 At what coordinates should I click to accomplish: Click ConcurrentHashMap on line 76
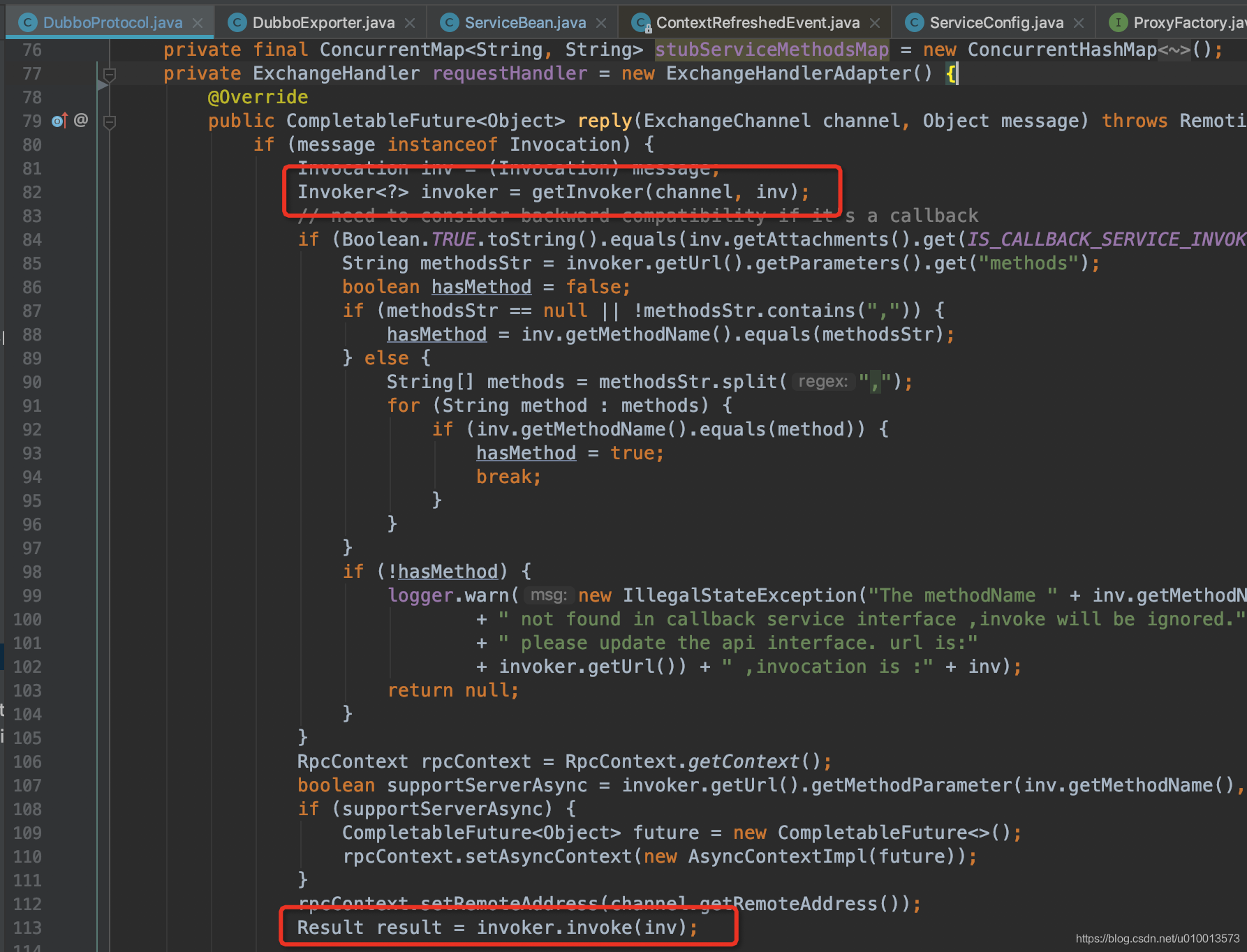1062,50
